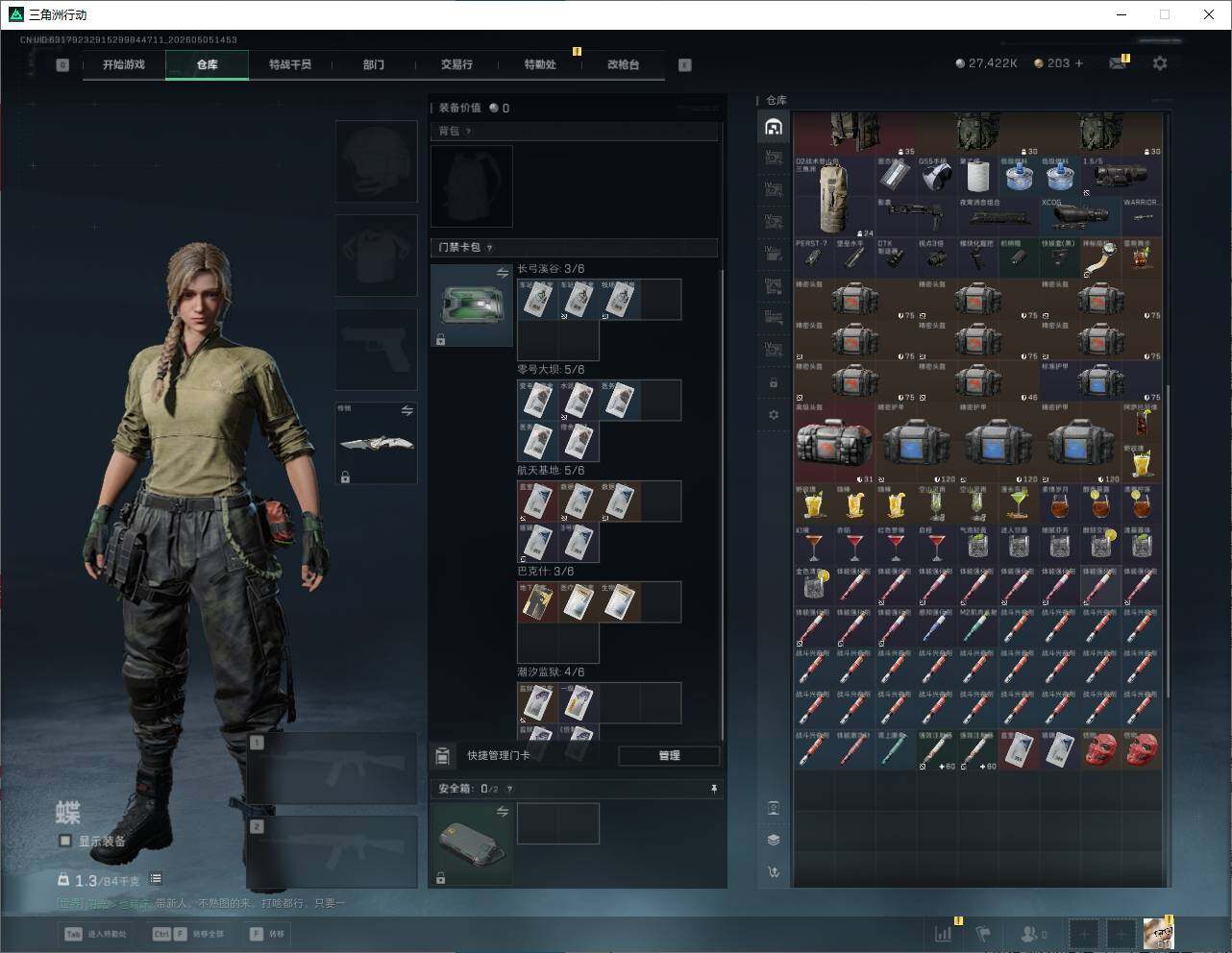The image size is (1232, 953).
Task: Select the equipped knife slot
Action: (377, 443)
